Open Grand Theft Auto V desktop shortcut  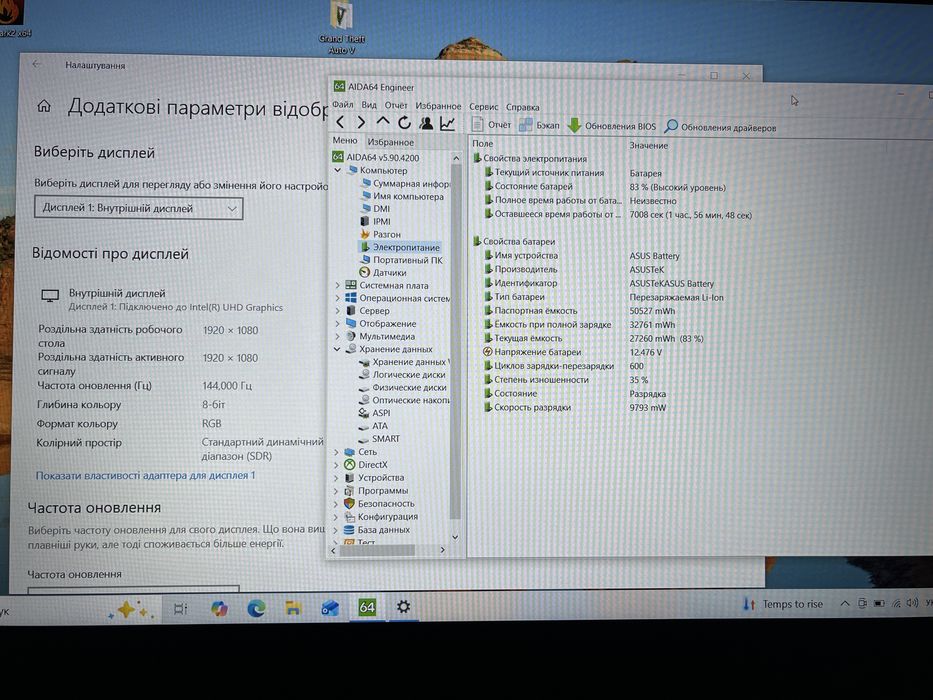(x=342, y=29)
